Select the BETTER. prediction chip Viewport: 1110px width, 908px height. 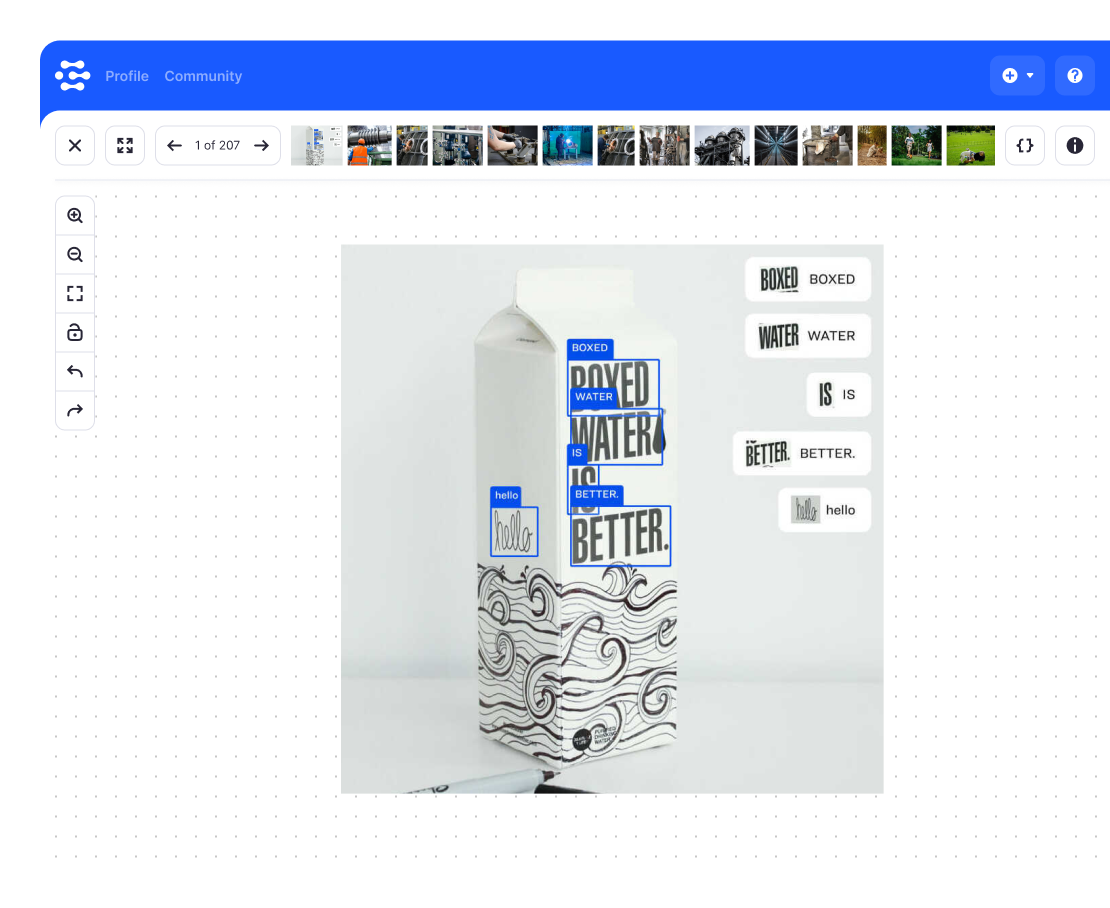pyautogui.click(x=802, y=454)
